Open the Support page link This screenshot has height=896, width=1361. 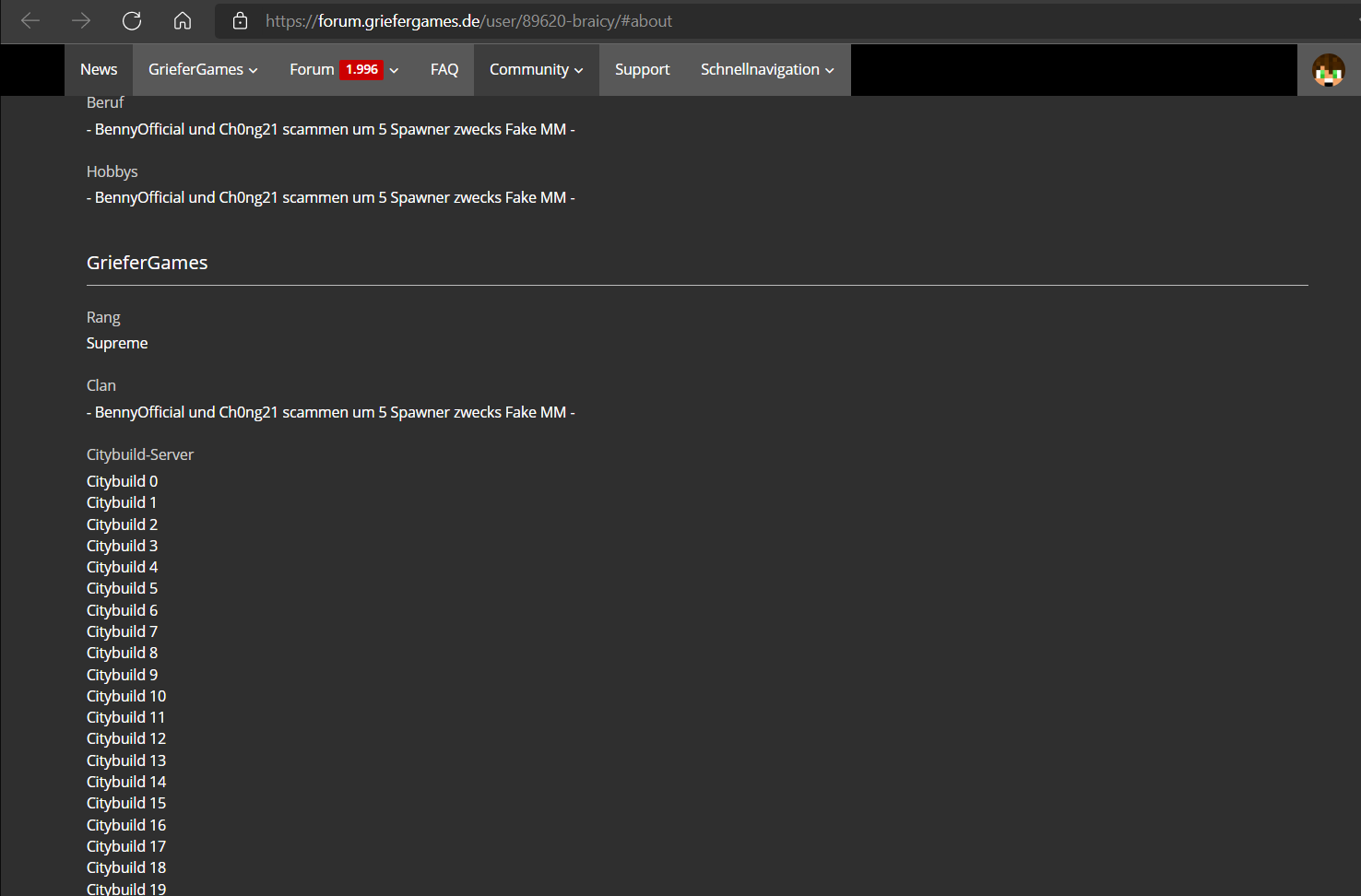[x=643, y=70]
